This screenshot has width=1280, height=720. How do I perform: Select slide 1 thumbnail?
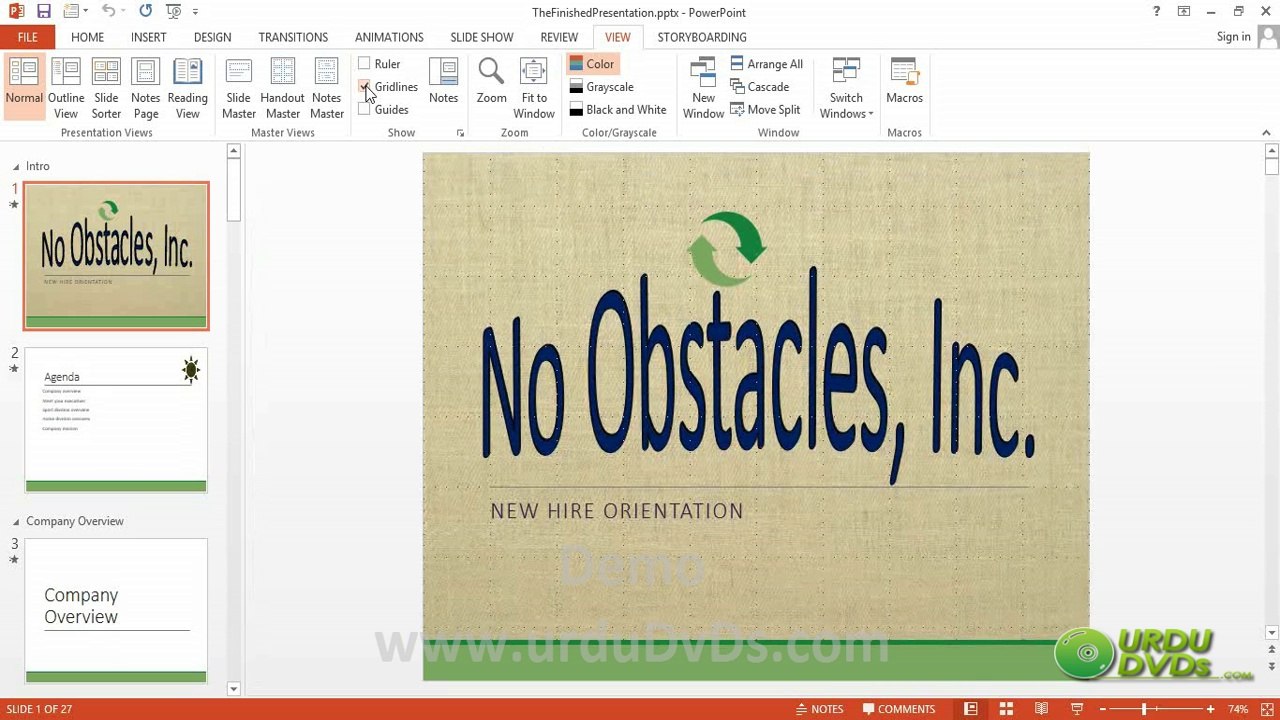coord(116,256)
